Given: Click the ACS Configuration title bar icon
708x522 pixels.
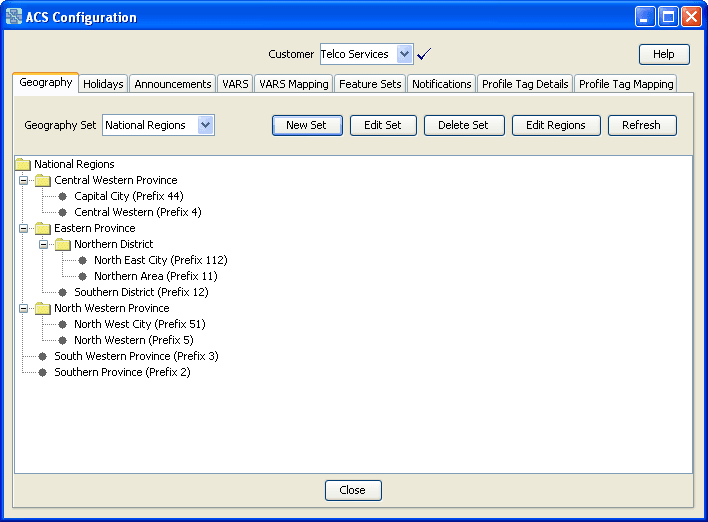Looking at the screenshot, I should [x=14, y=17].
